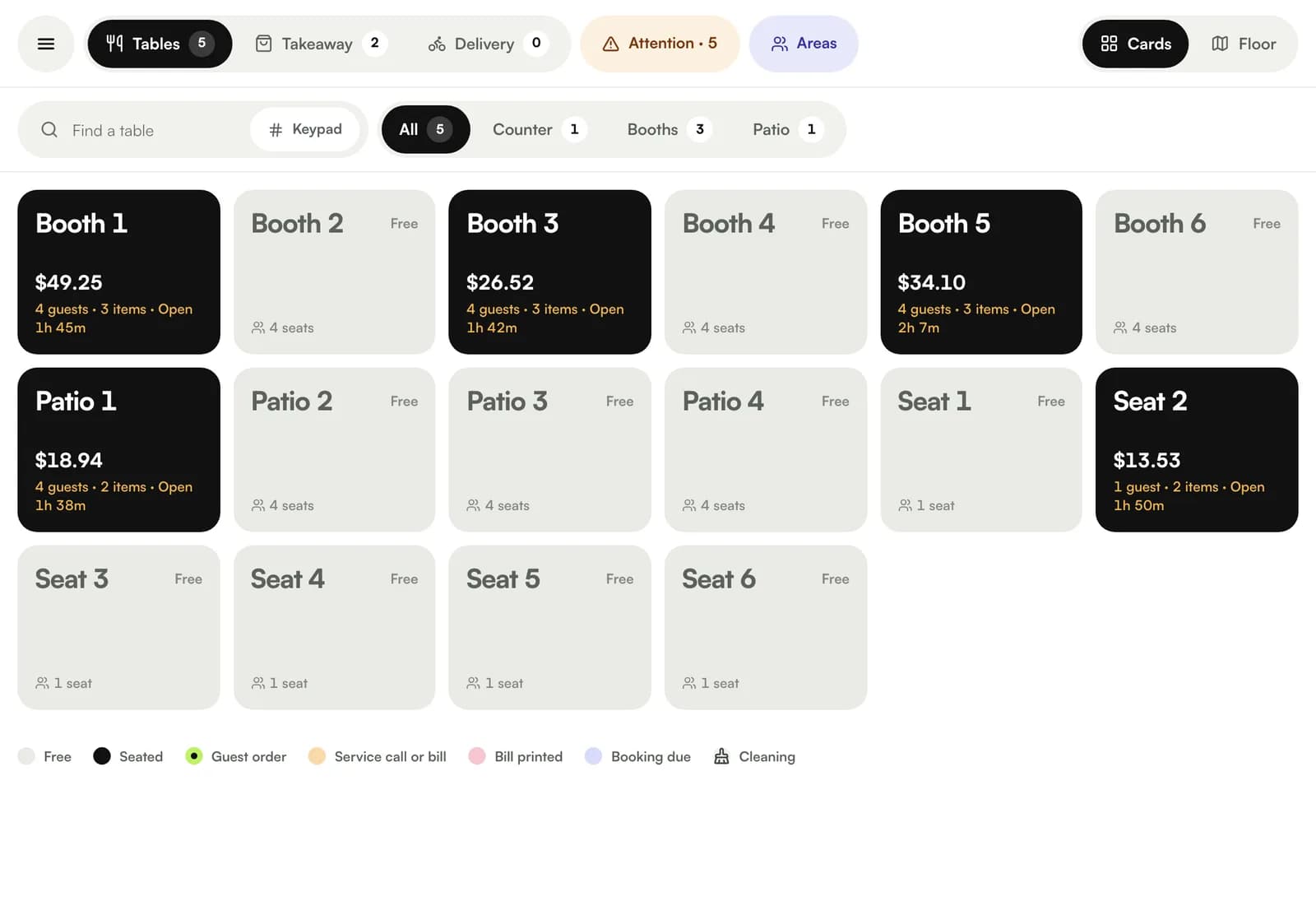This screenshot has width=1316, height=915.
Task: Click the seat icon on Seat 1
Action: click(905, 505)
